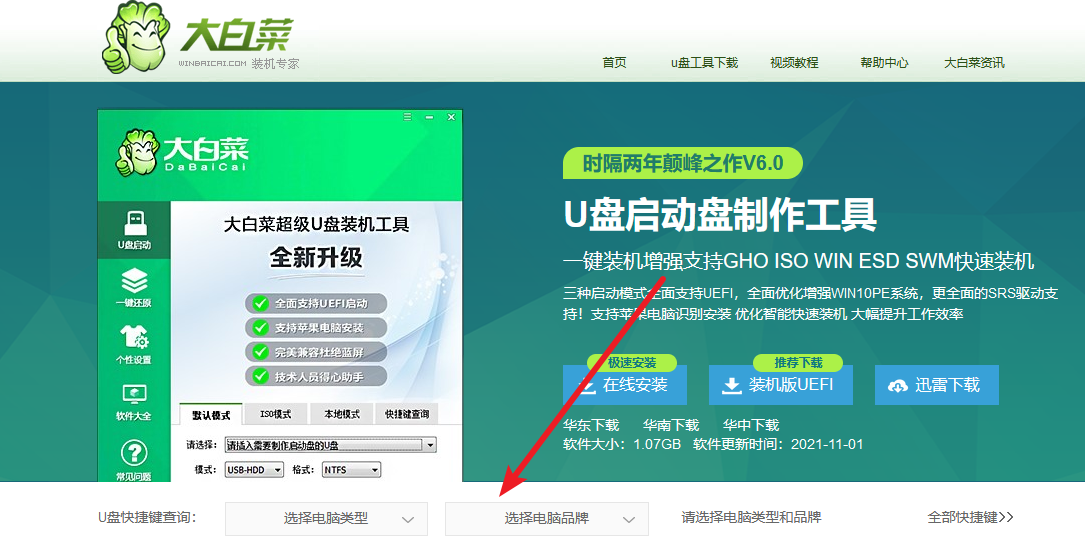Click the 在线安装 download button
Screen dimensions: 1085x551
625,385
